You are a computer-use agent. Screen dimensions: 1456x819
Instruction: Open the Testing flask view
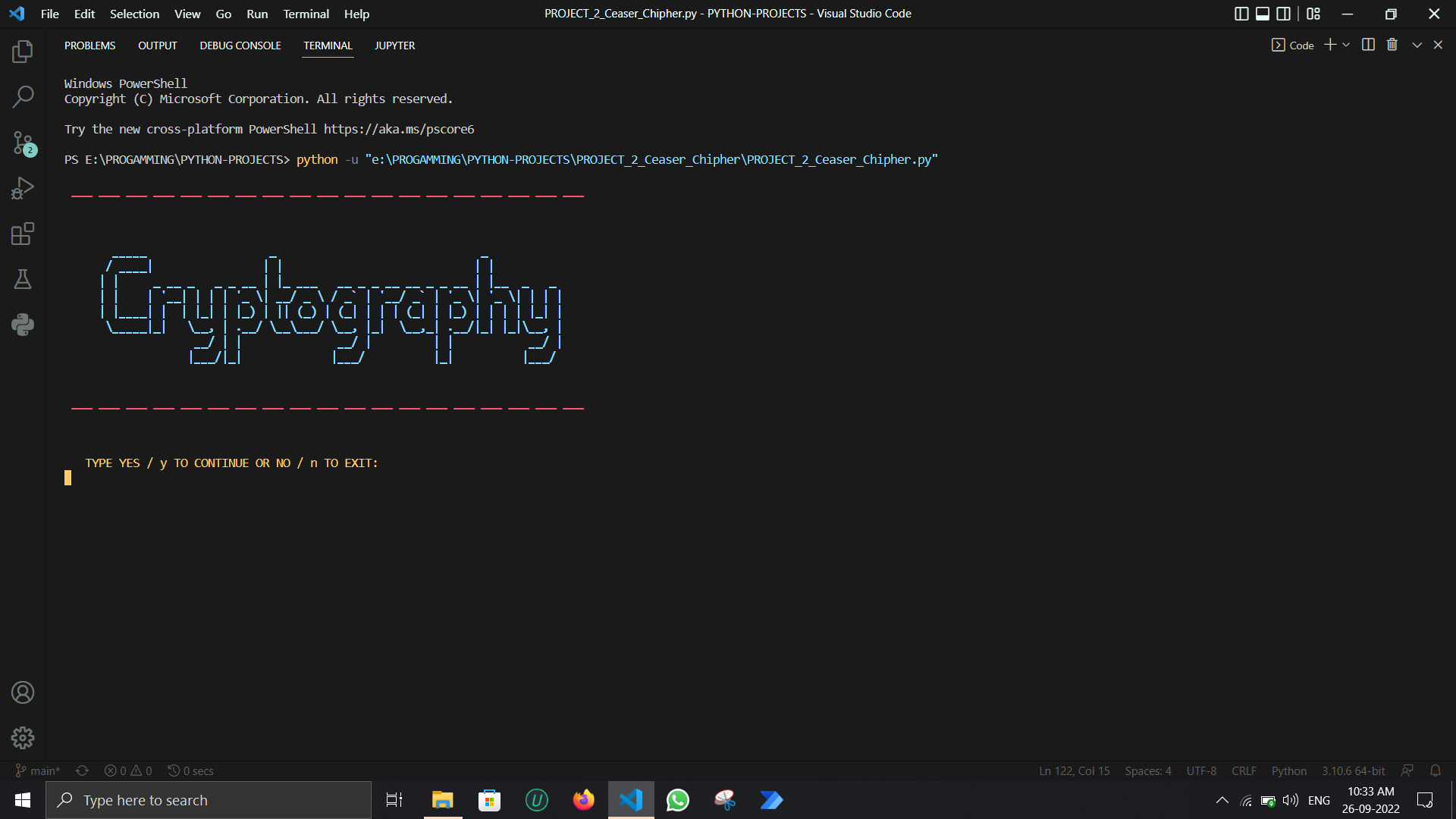[23, 279]
